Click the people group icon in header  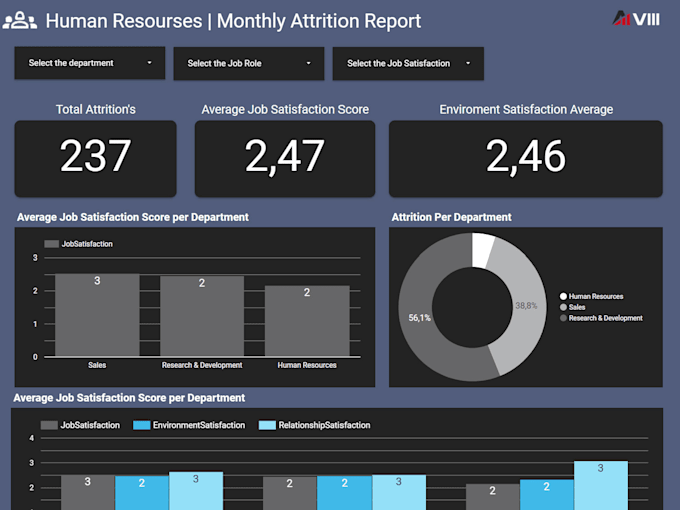coord(20,20)
